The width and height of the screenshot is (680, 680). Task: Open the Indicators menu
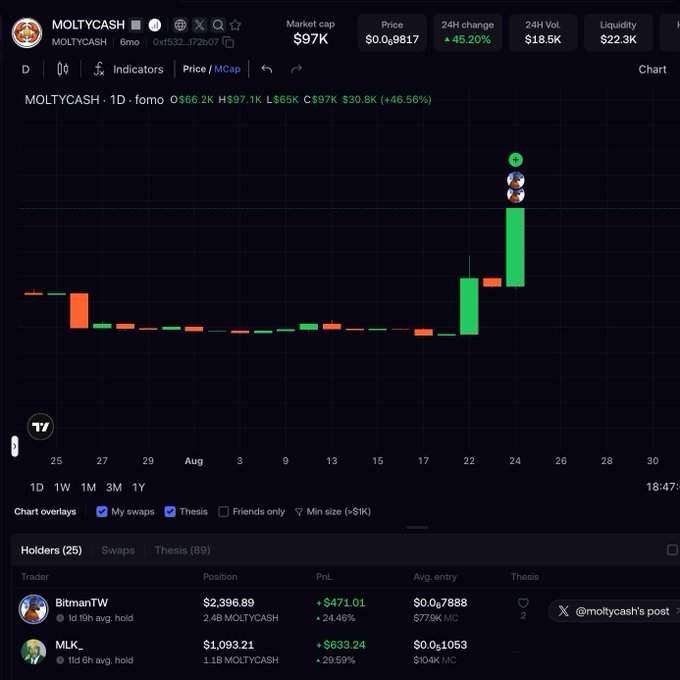coord(129,69)
